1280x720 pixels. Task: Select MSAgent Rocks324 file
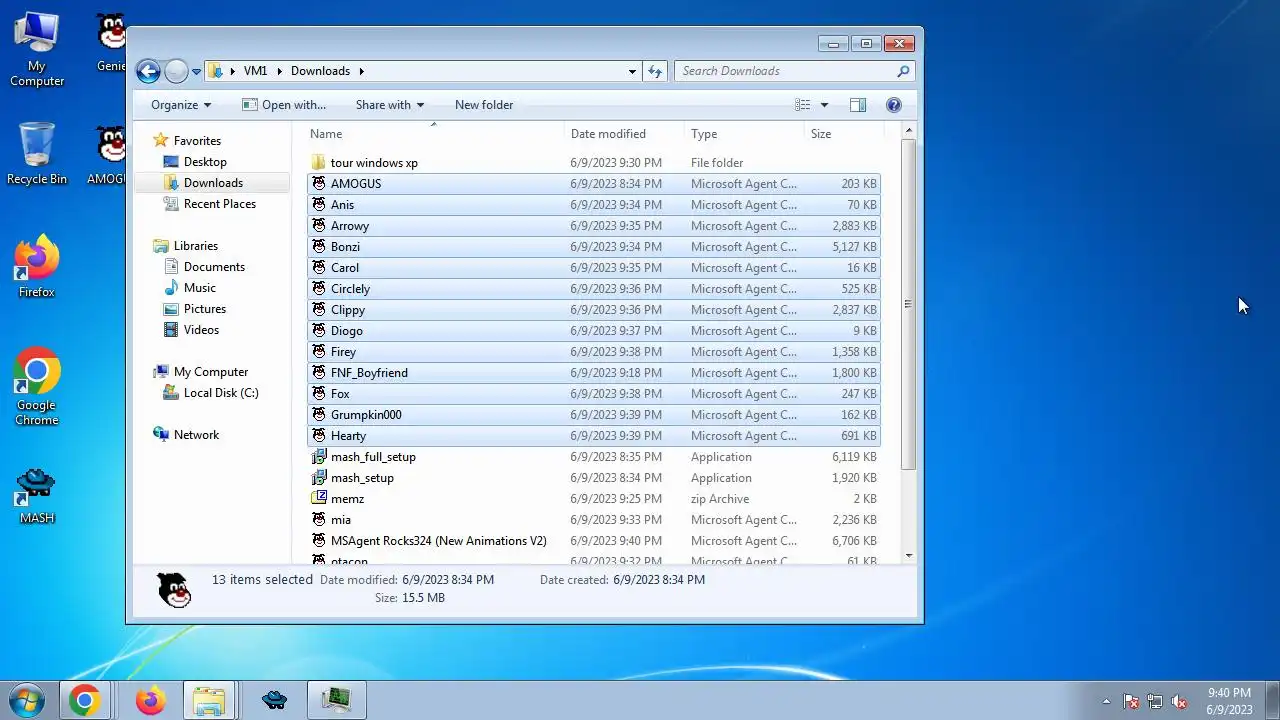point(438,541)
